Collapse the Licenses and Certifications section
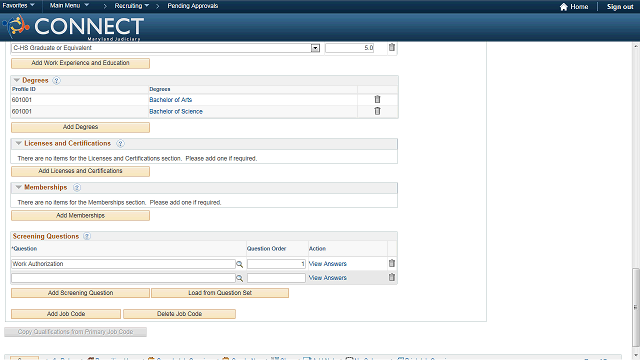The height and width of the screenshot is (360, 640). click(18, 143)
